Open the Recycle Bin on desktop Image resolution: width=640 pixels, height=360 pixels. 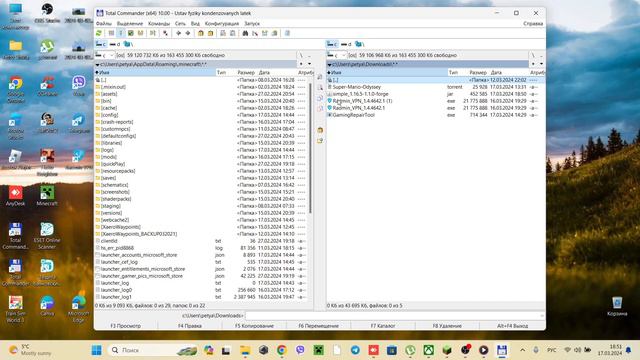617,306
